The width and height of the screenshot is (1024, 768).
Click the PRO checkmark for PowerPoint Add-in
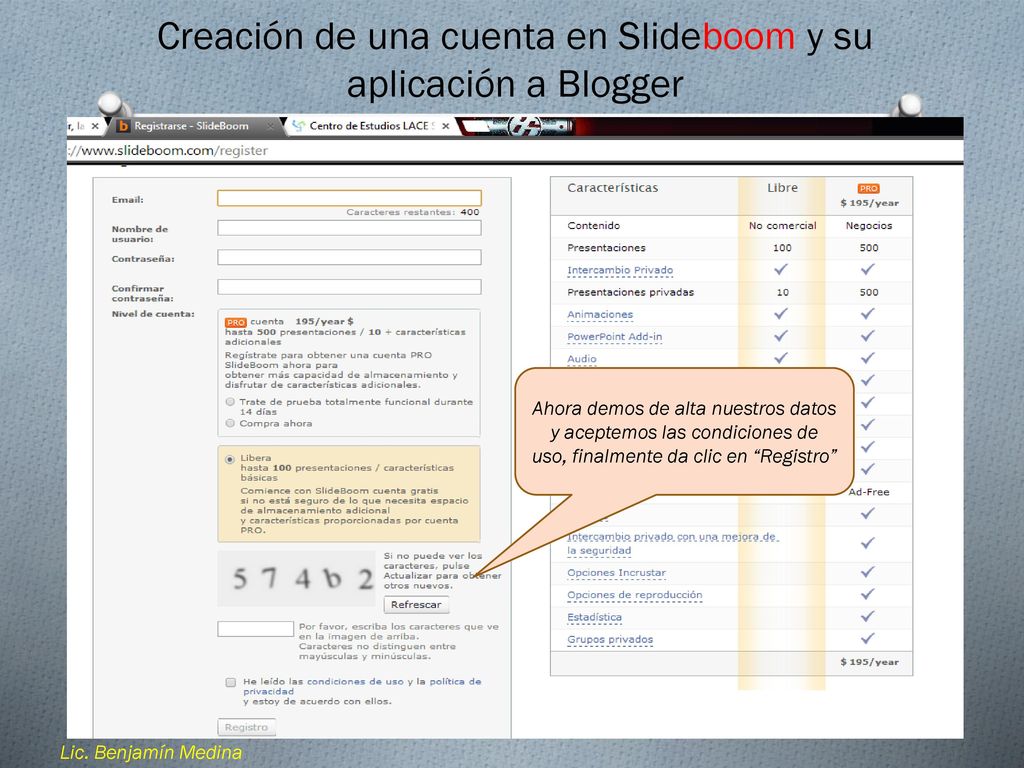click(x=867, y=336)
